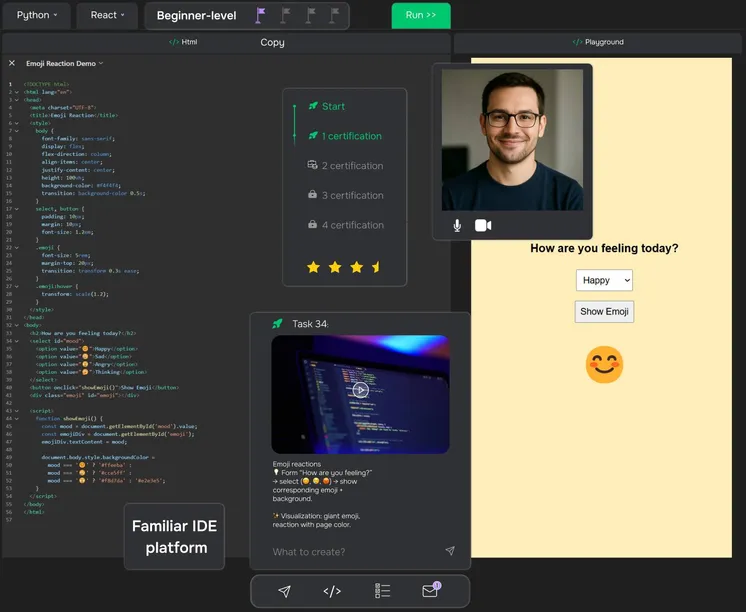The image size is (746, 612).
Task: Collapse the .emoji fold at line 22
Action: tap(17, 247)
